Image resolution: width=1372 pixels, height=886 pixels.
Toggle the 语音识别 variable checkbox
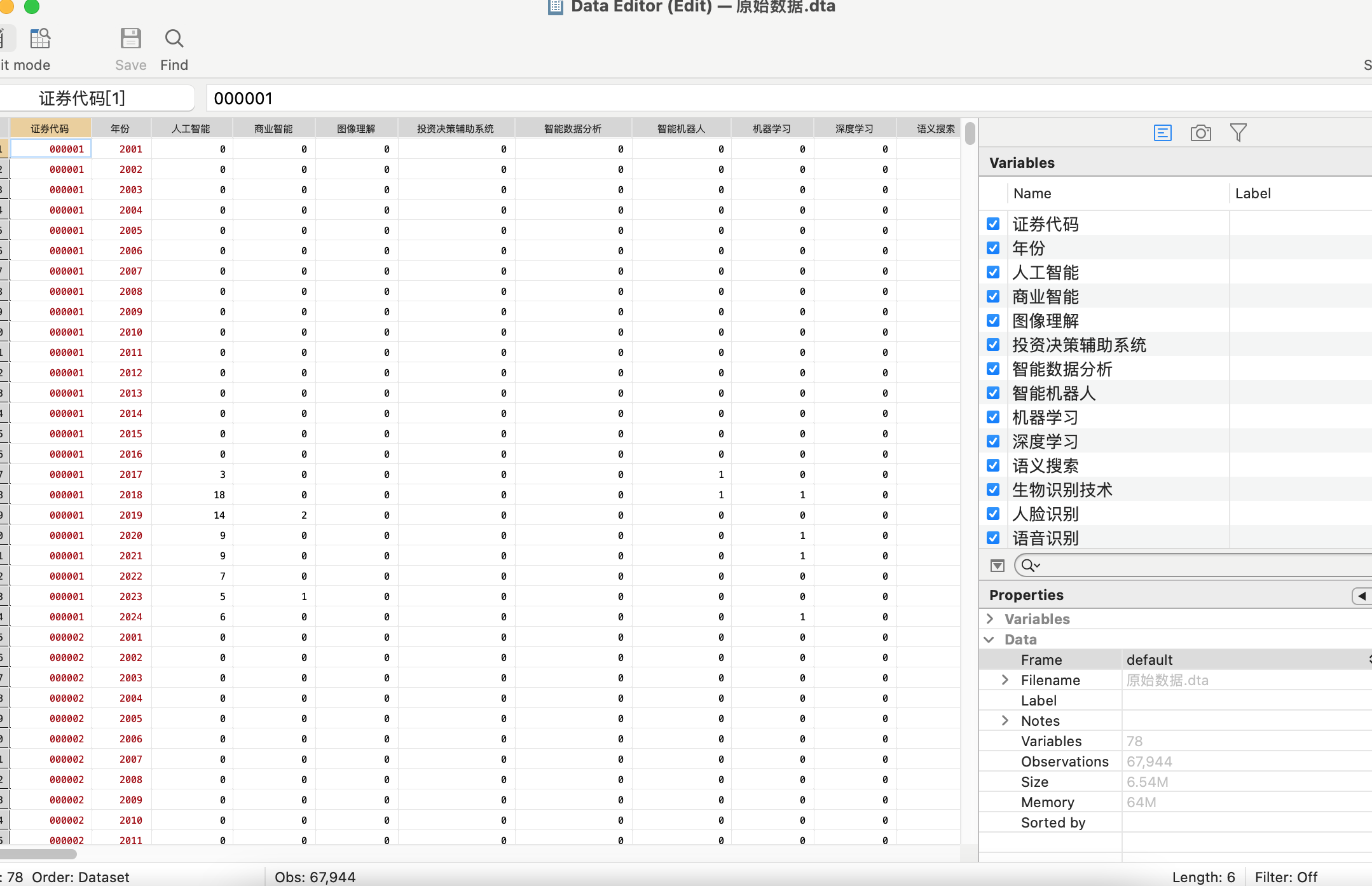point(993,538)
